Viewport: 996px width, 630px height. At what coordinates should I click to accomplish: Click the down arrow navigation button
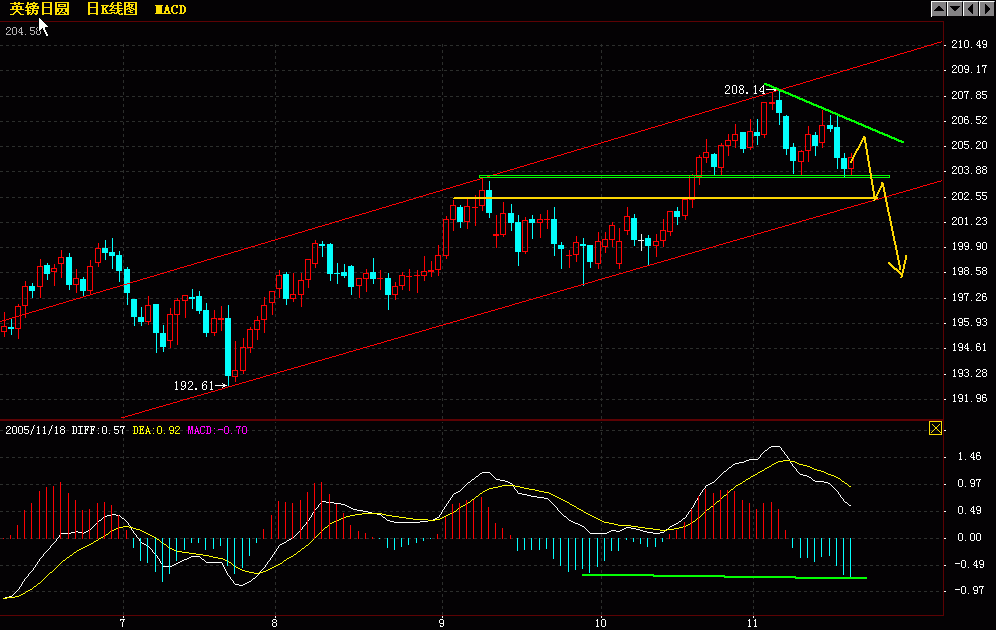tap(955, 9)
